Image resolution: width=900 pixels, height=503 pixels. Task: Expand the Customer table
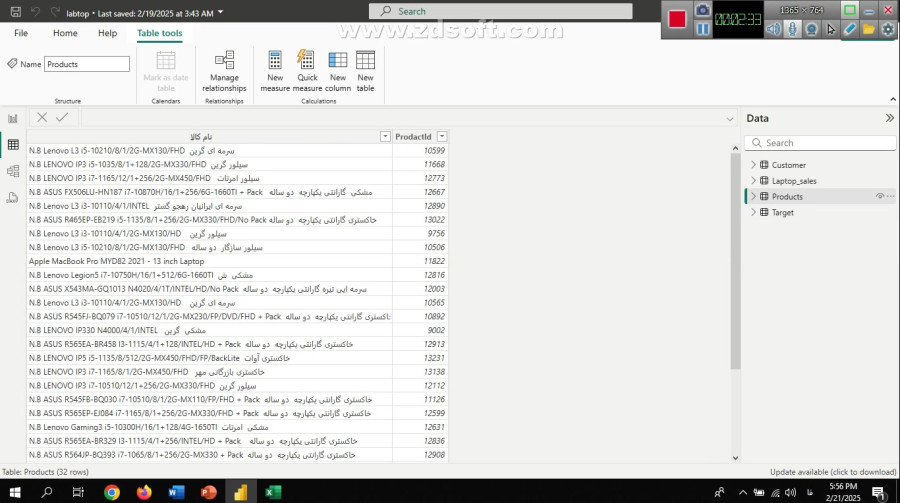(x=753, y=165)
